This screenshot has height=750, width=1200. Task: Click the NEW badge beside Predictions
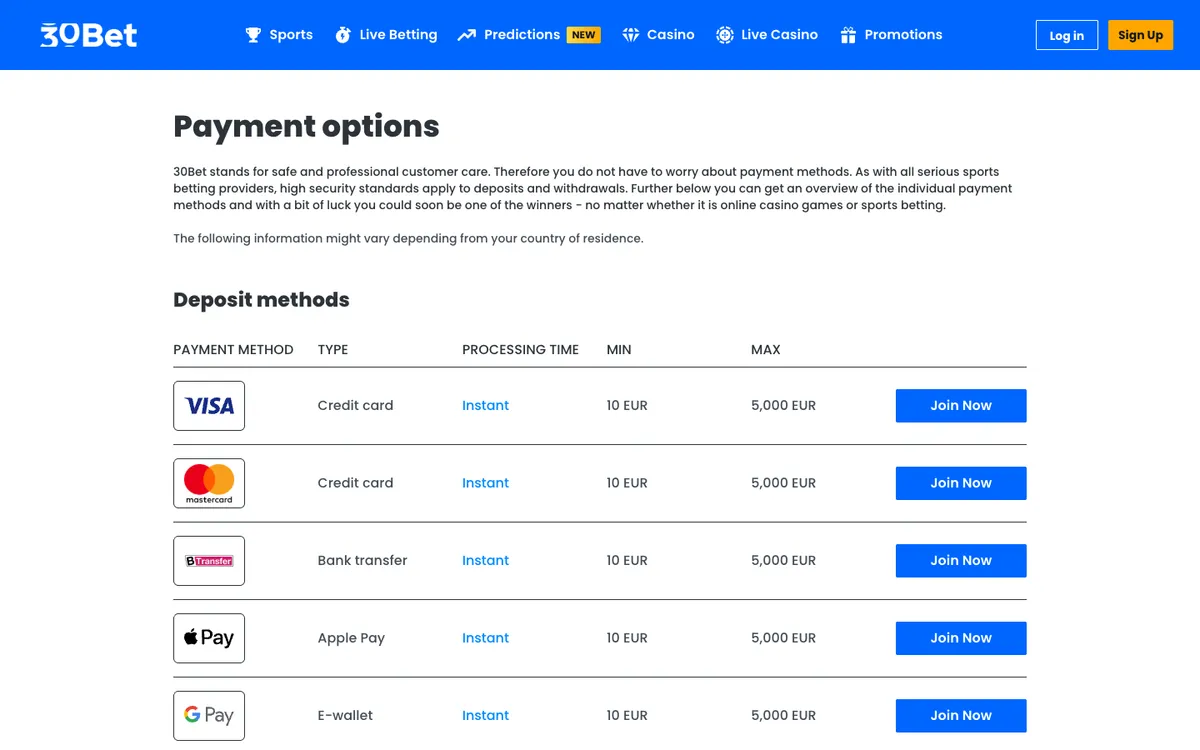coord(584,35)
